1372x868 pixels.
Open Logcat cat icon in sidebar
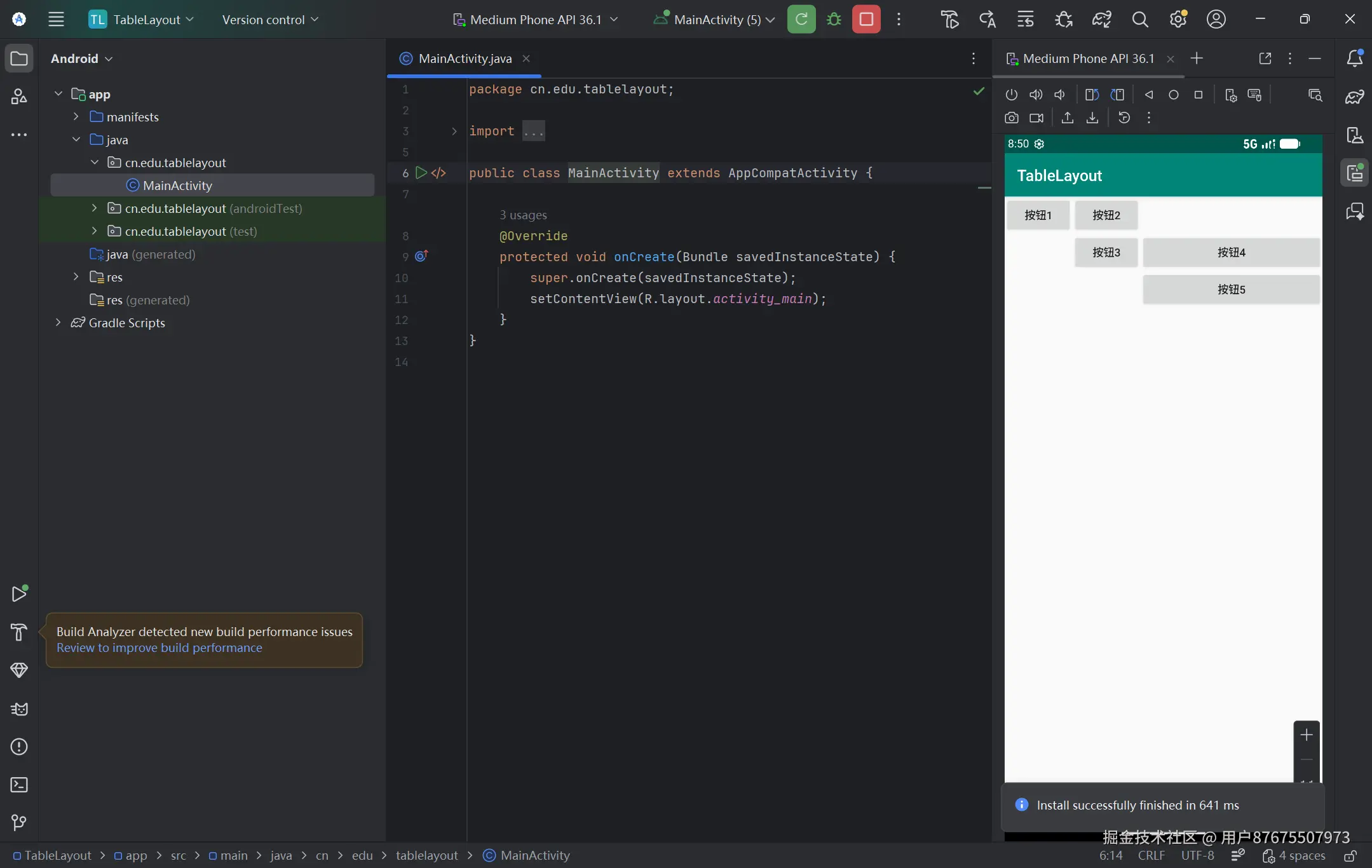pos(19,709)
